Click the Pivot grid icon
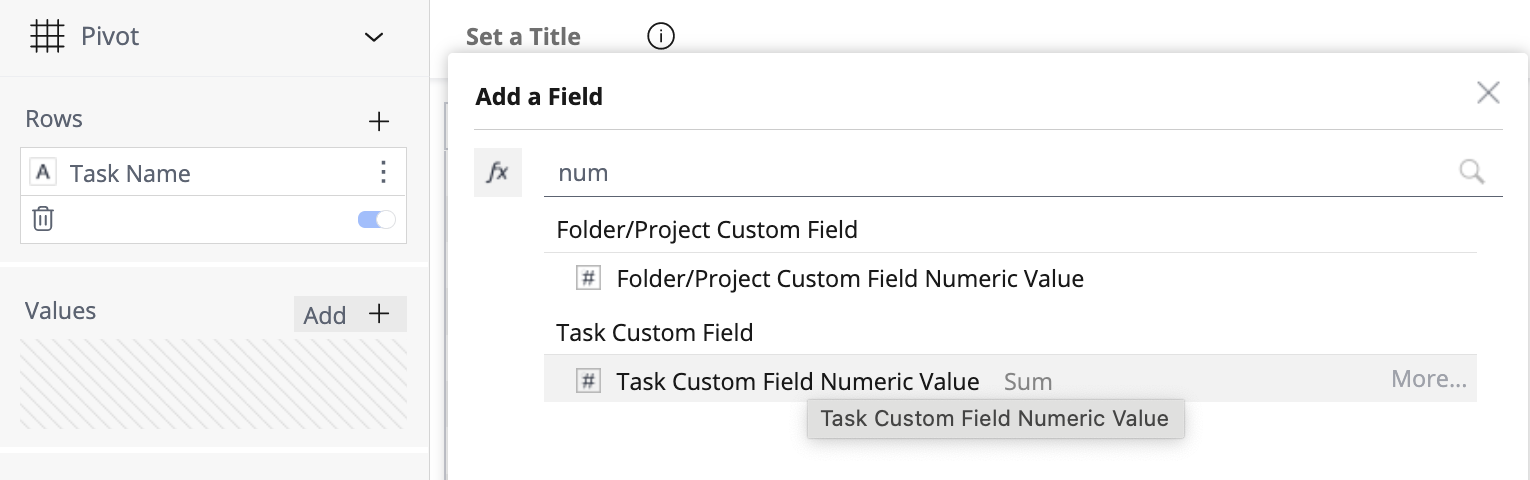 coord(47,37)
